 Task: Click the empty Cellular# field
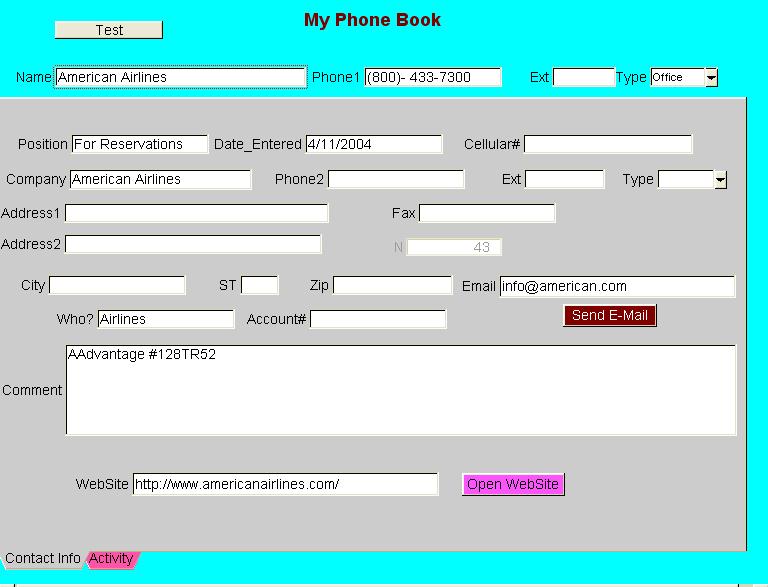pos(608,144)
